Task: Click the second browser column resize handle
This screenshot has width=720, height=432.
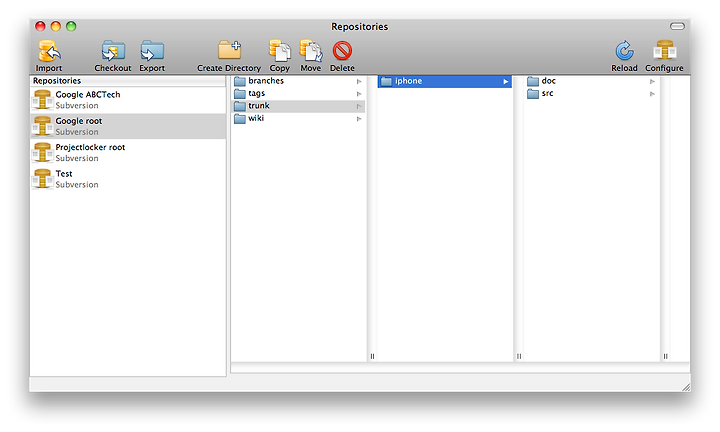Action: [x=519, y=356]
